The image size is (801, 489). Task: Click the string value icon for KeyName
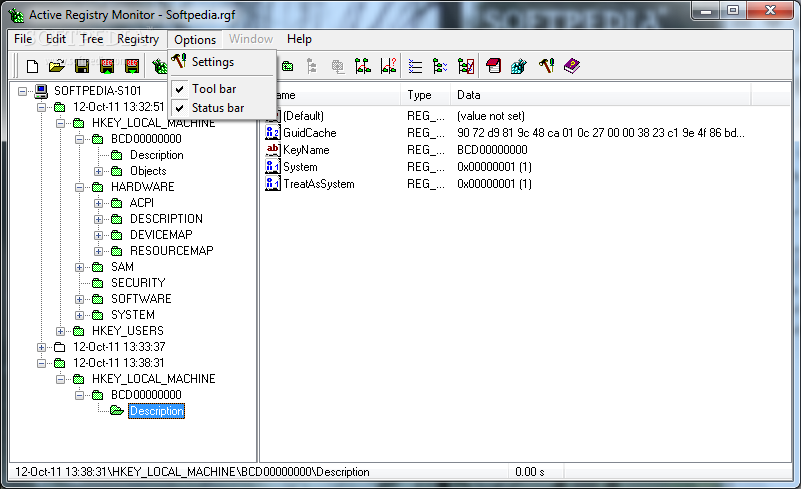[x=273, y=150]
